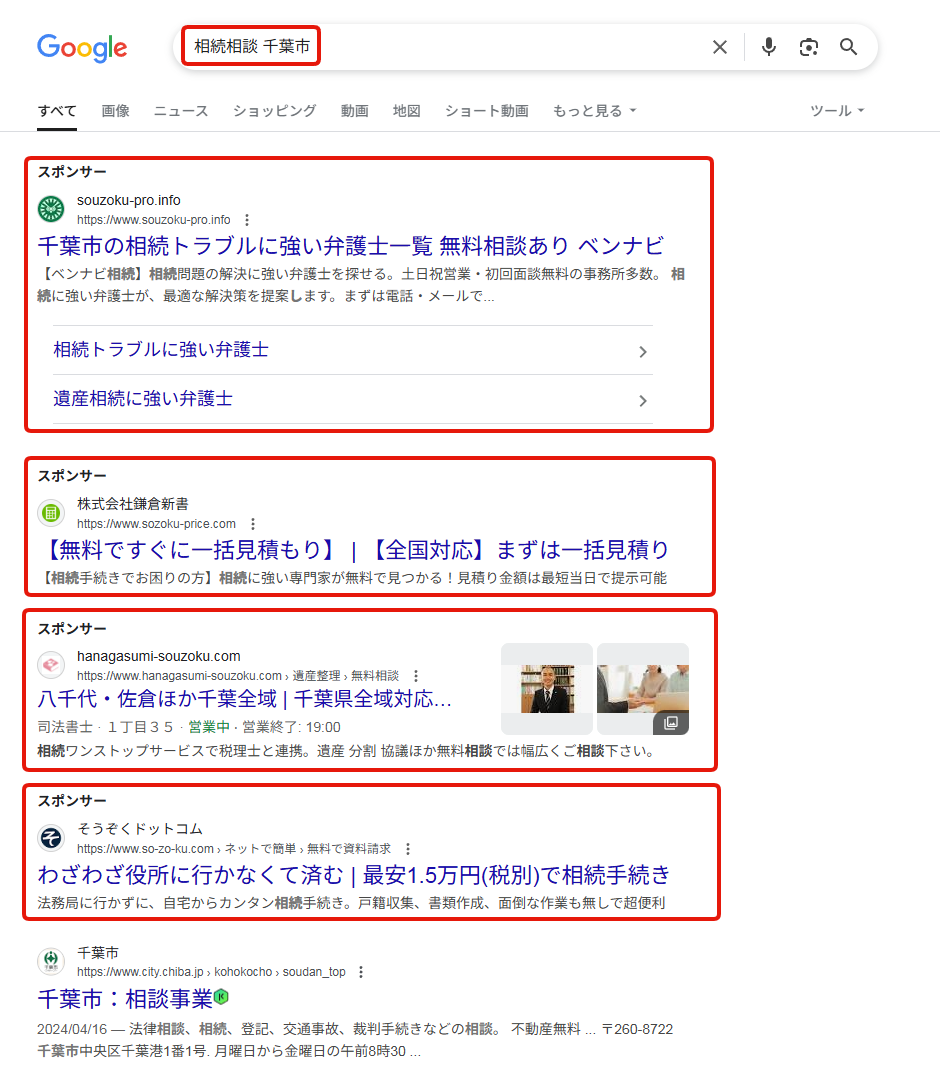Screen dimensions: 940x1082
Task: Click the green badge after 千葉市：相談事業
Action: pos(222,997)
